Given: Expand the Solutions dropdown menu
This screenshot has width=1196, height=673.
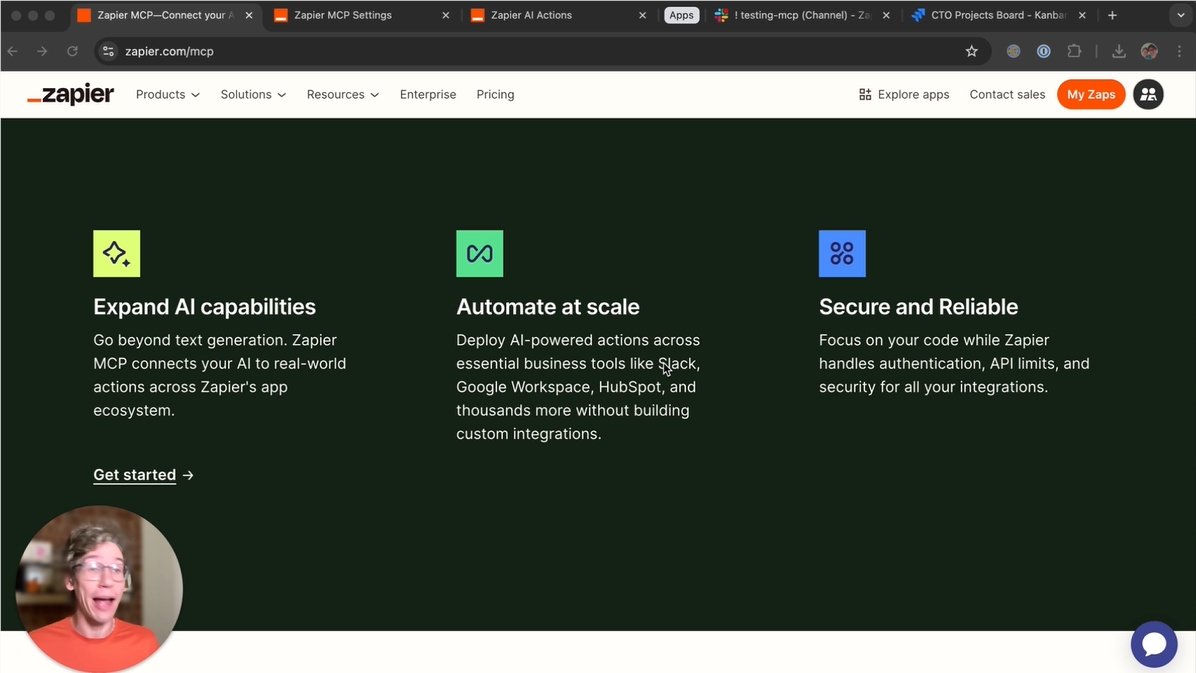Looking at the screenshot, I should 253,94.
